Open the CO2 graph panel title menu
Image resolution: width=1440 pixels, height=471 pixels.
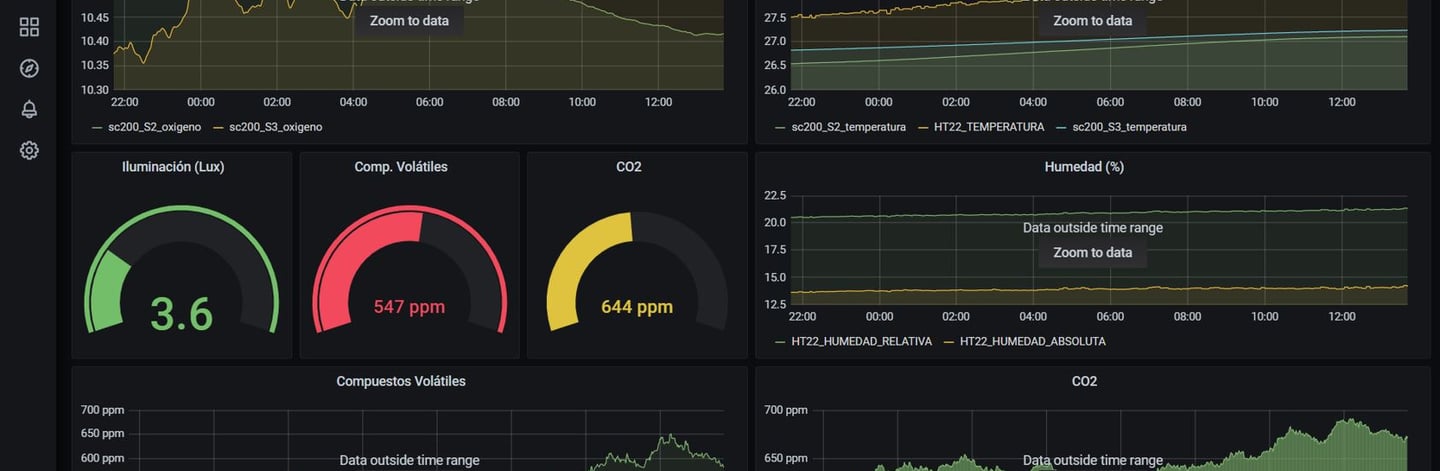(1084, 381)
